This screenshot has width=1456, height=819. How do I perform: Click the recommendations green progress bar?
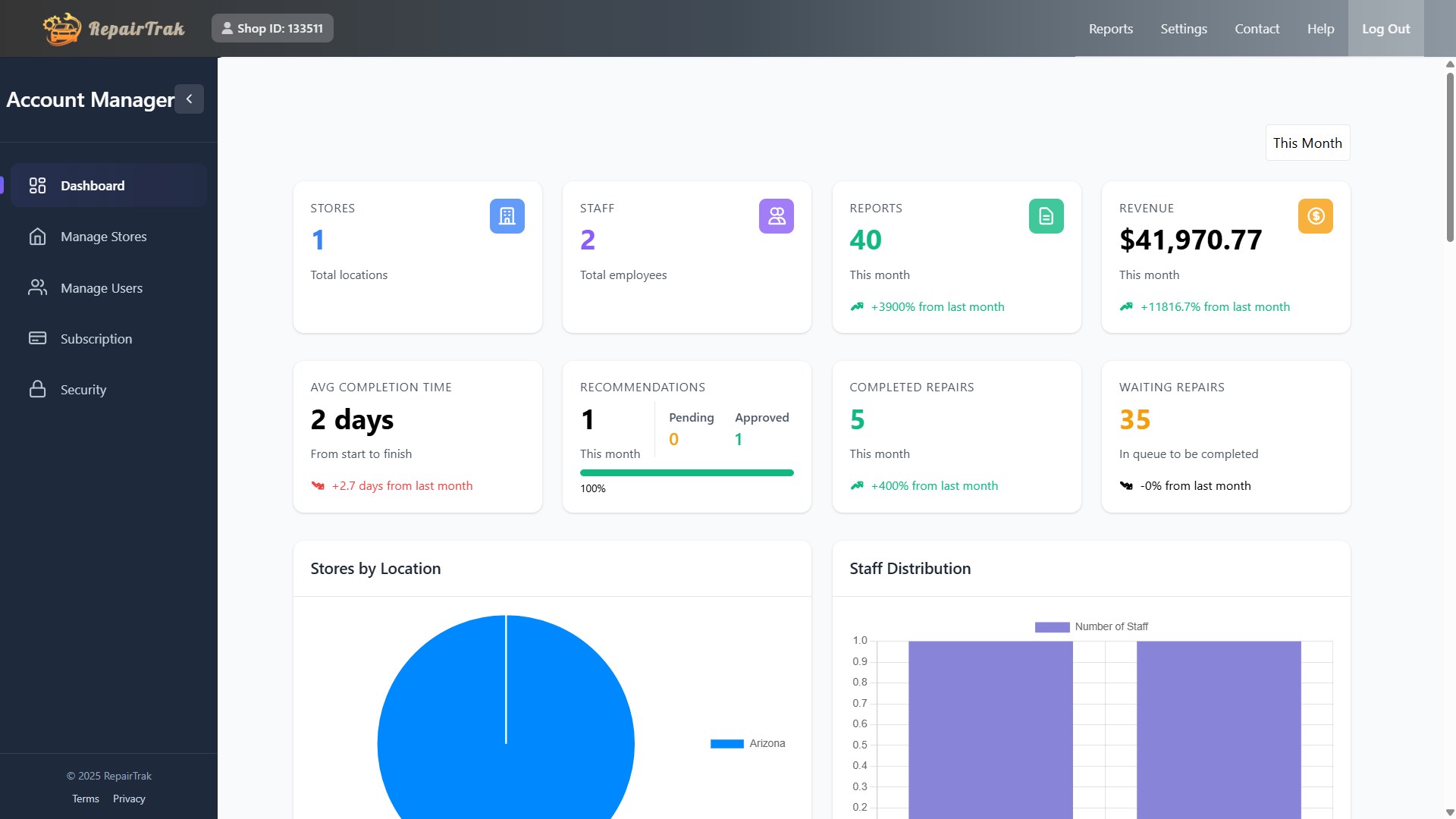[x=686, y=473]
